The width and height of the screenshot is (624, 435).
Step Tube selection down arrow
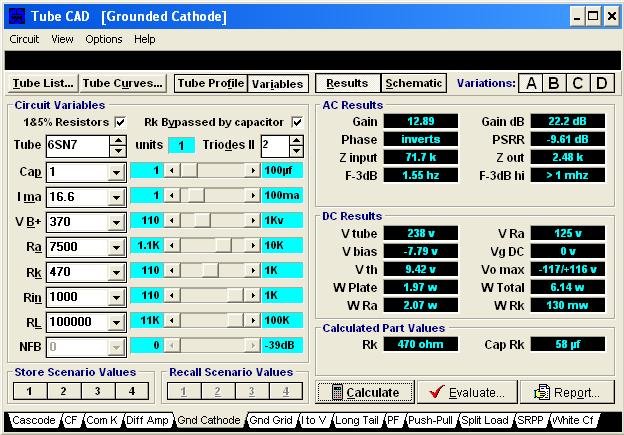[x=118, y=151]
